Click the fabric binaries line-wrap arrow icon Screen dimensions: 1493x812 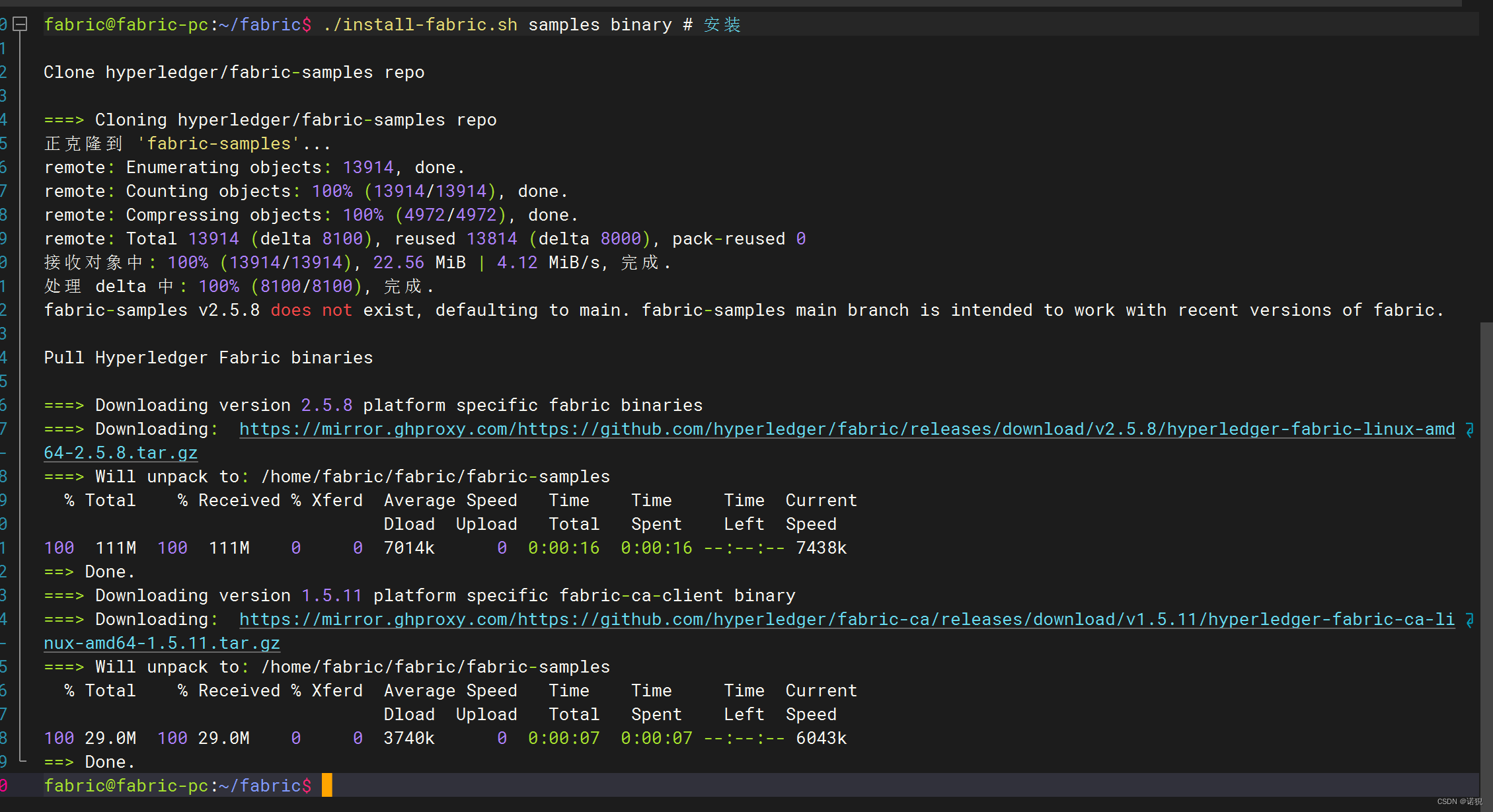(1469, 430)
